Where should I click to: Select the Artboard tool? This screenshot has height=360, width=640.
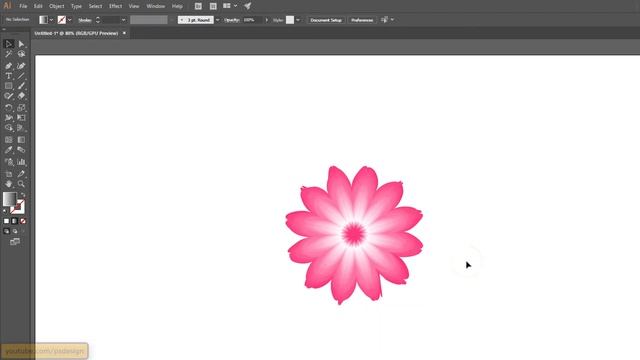tap(9, 174)
